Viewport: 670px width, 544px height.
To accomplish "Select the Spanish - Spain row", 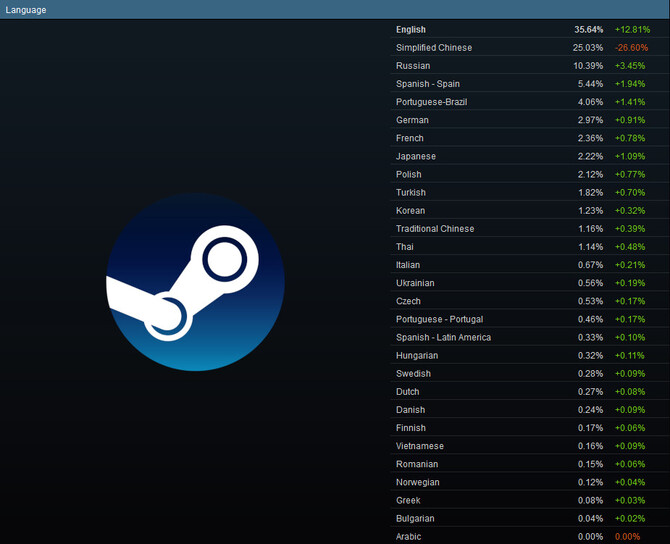I will tap(530, 84).
